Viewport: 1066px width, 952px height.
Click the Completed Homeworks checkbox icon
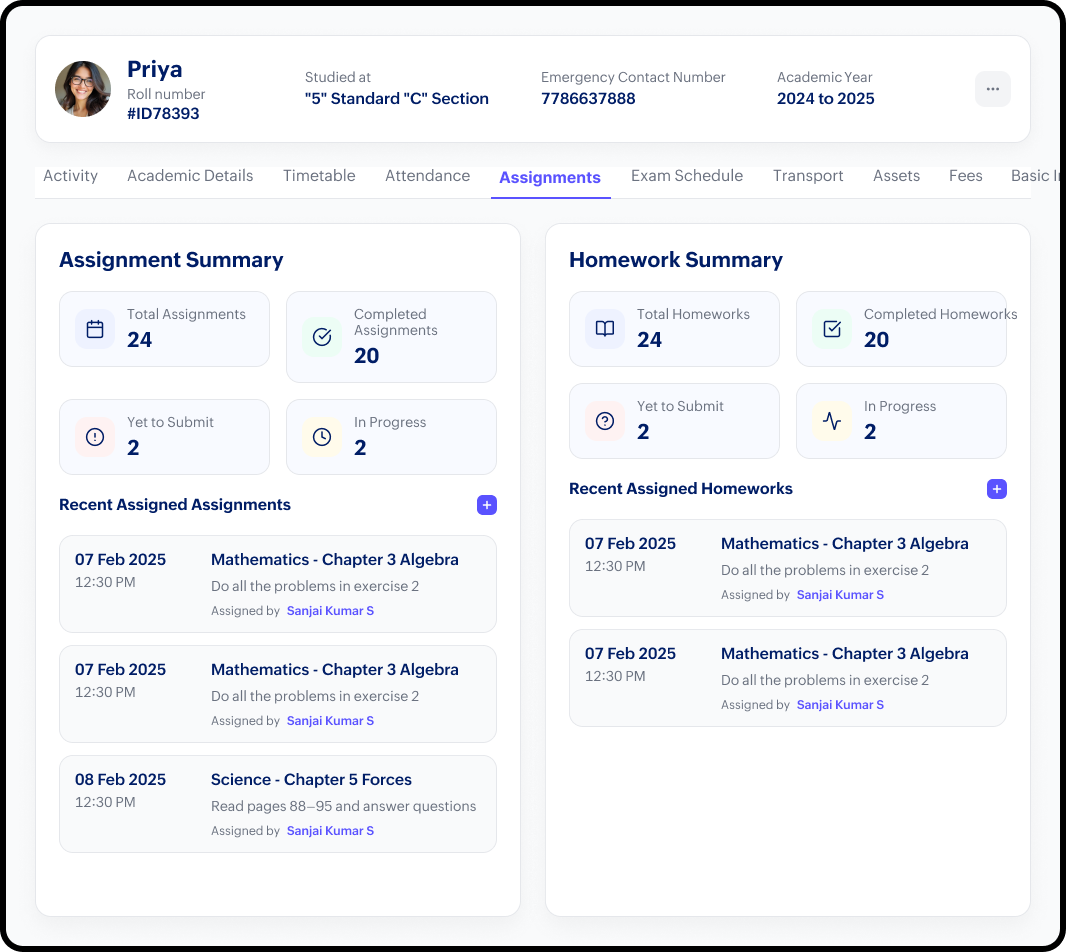[x=832, y=329]
